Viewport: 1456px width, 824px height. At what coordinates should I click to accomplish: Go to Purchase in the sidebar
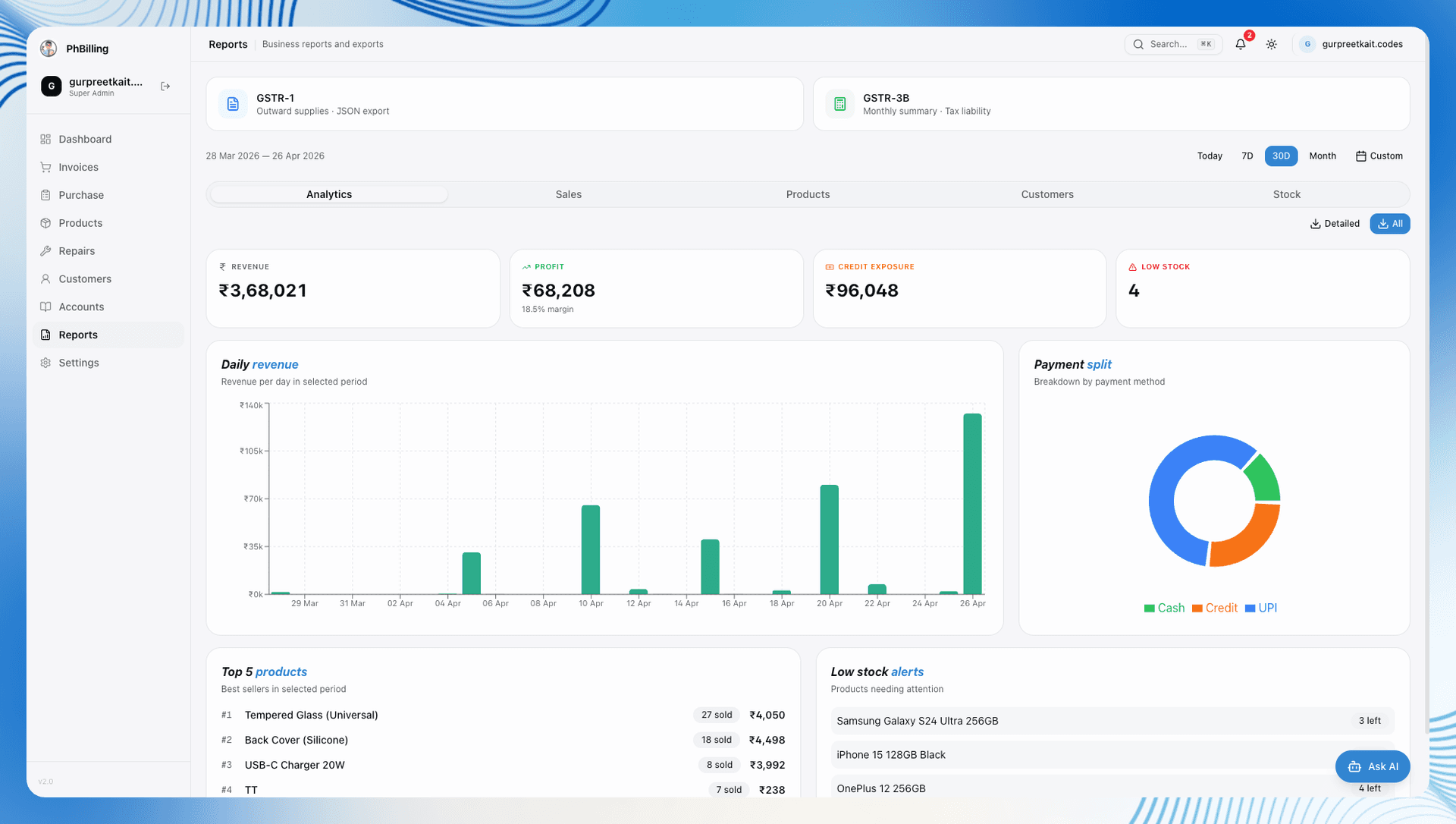108,195
